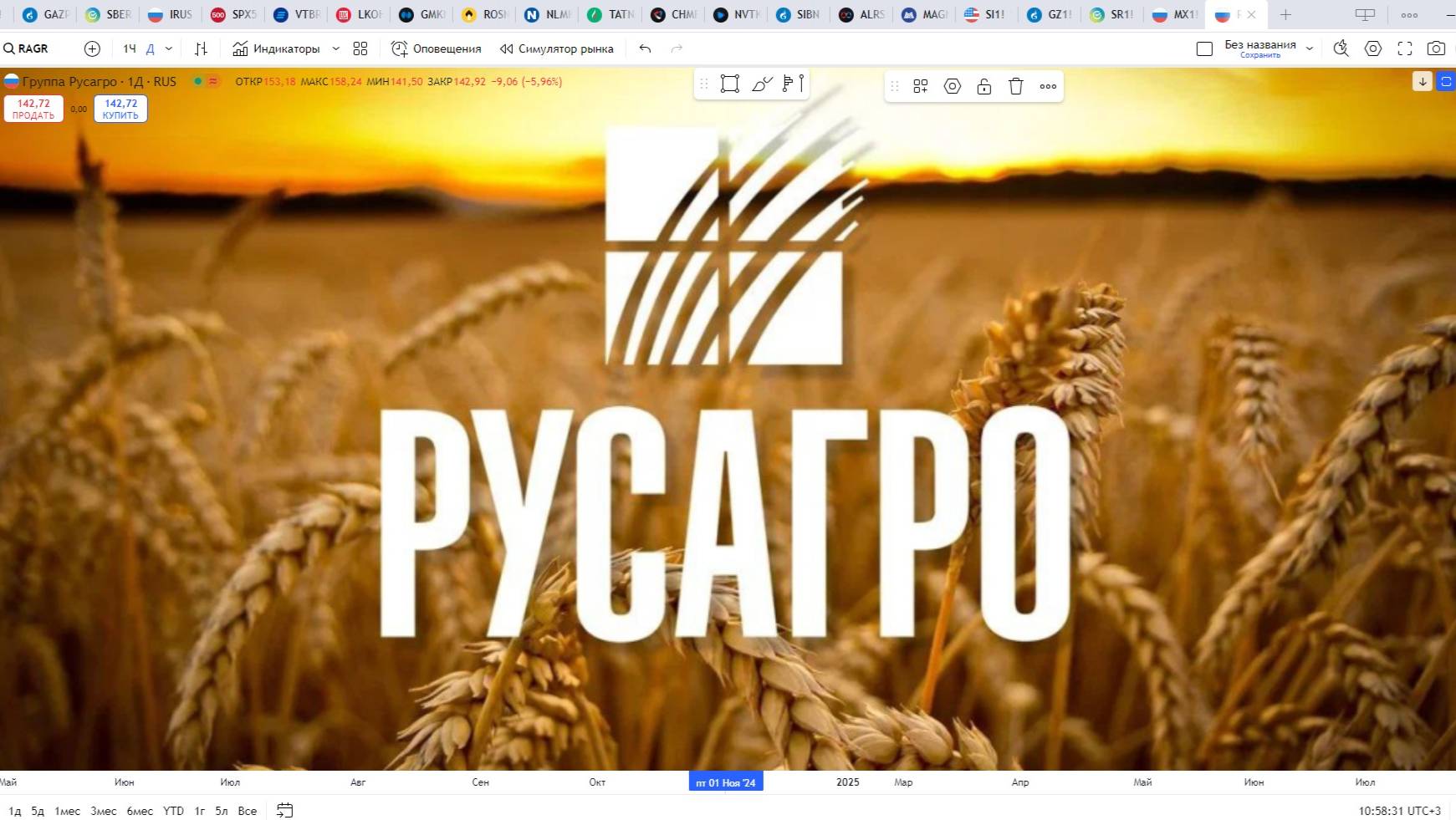The image size is (1456, 820).
Task: Open quick search lightning magnifier icon
Action: point(1341,48)
